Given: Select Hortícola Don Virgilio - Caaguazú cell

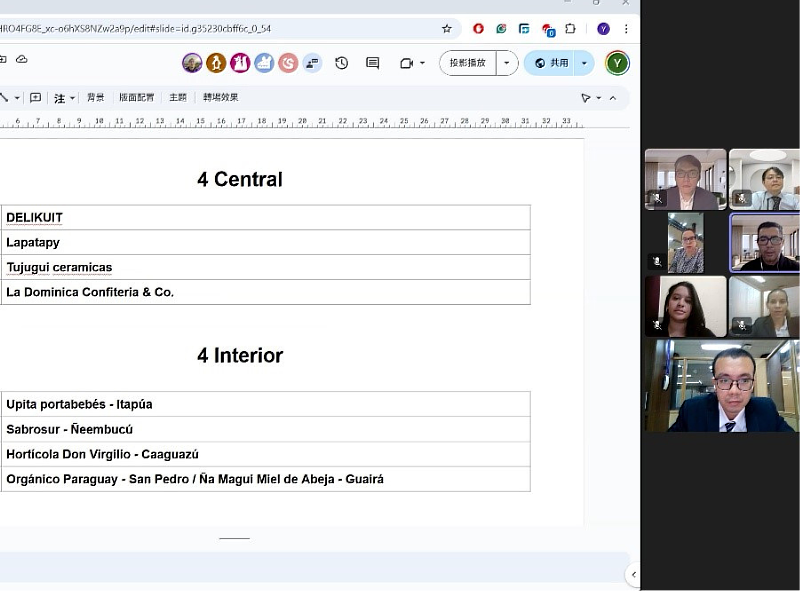Looking at the screenshot, I should click(265, 454).
